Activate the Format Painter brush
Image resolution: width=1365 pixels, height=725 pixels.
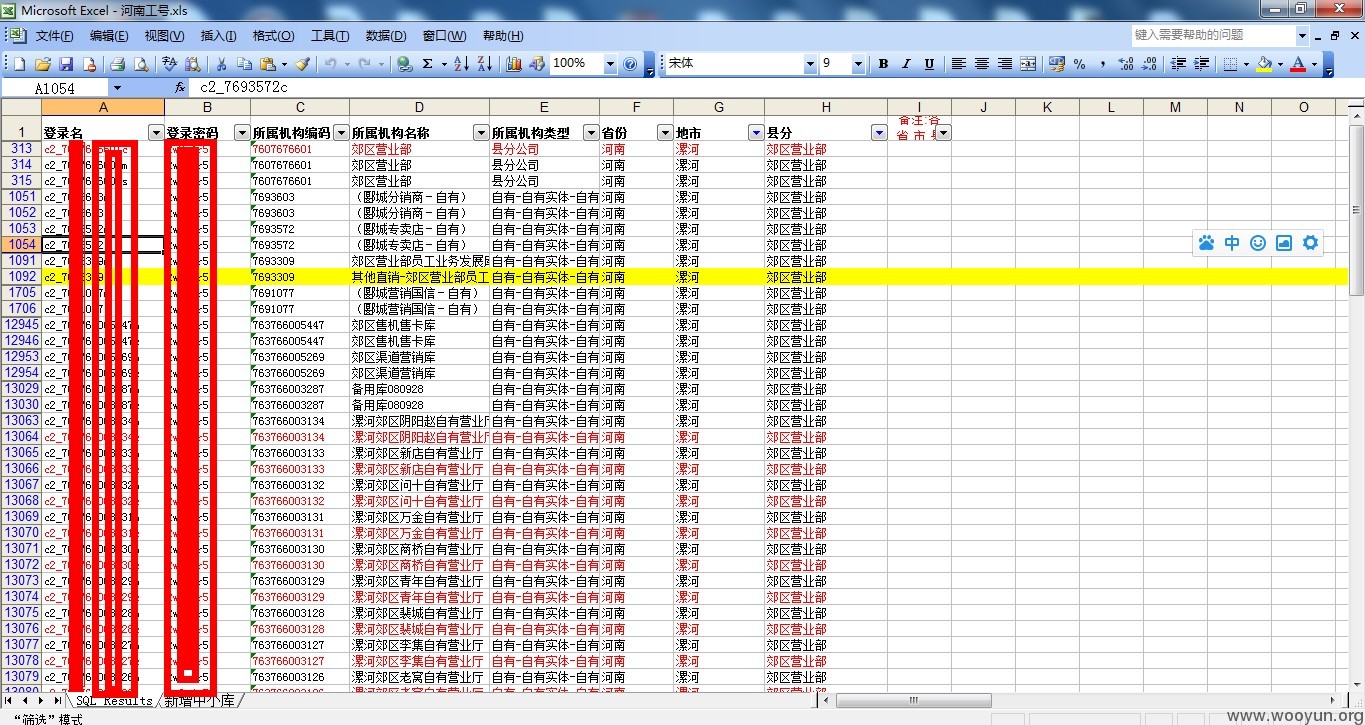point(302,64)
